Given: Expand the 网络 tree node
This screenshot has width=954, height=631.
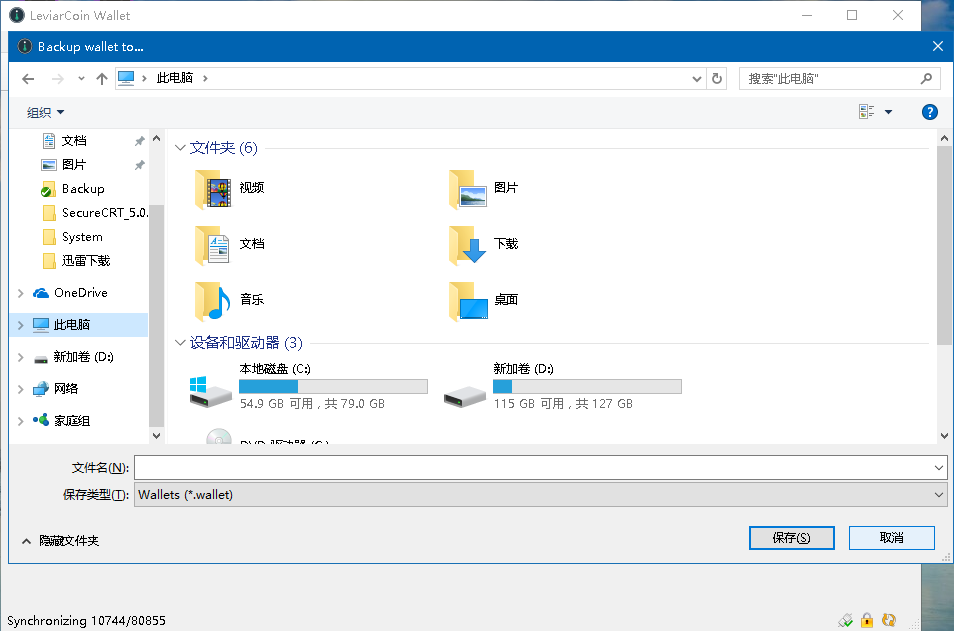Looking at the screenshot, I should (x=21, y=389).
